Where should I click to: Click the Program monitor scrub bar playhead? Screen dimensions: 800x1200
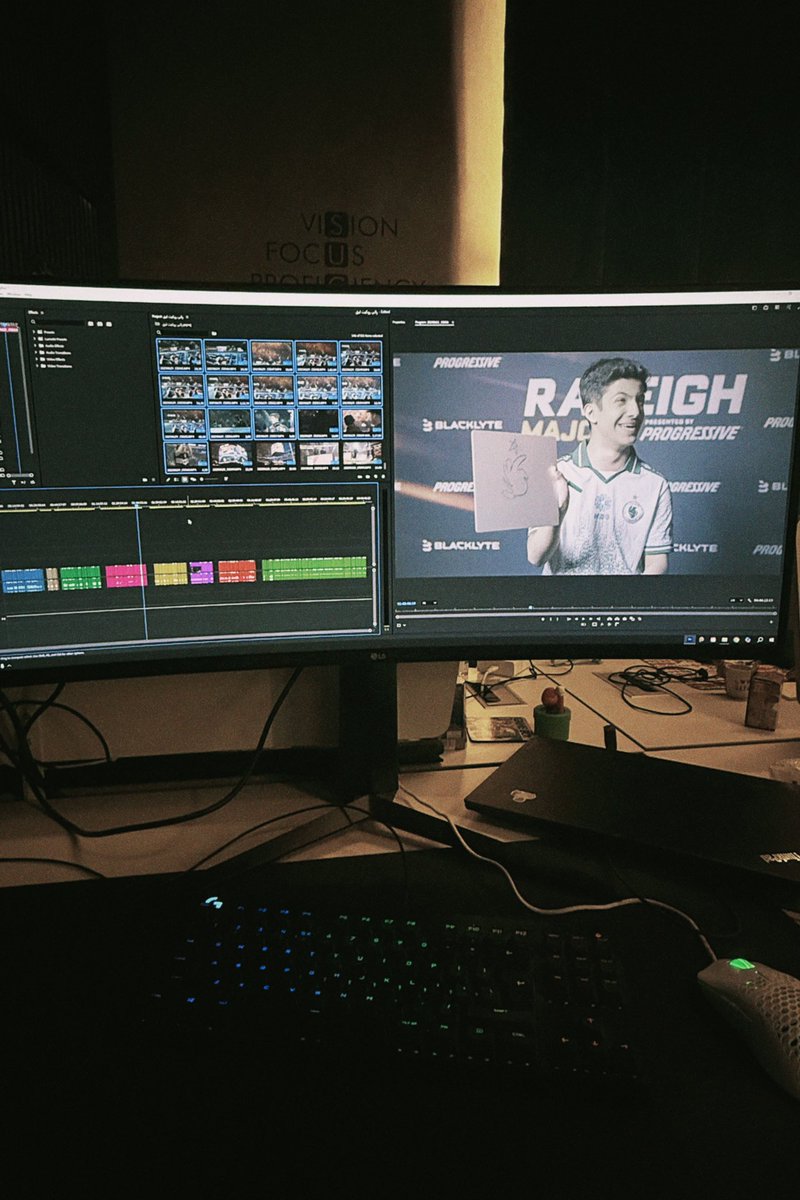coord(530,607)
